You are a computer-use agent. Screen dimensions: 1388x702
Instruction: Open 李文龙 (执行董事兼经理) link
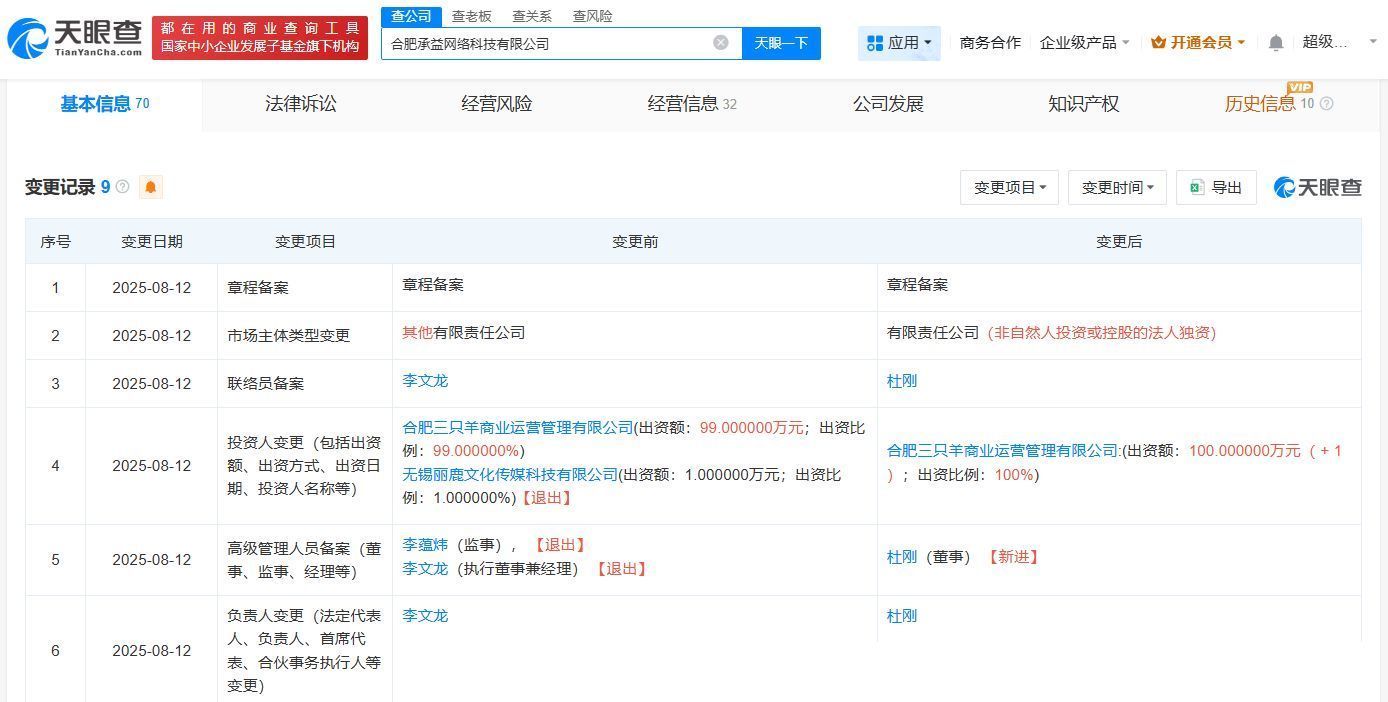[425, 569]
